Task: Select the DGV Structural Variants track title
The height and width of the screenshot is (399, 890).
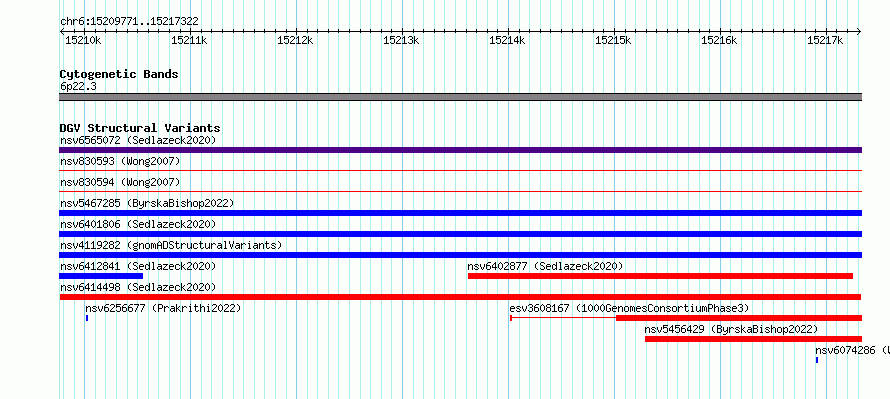Action: 140,128
